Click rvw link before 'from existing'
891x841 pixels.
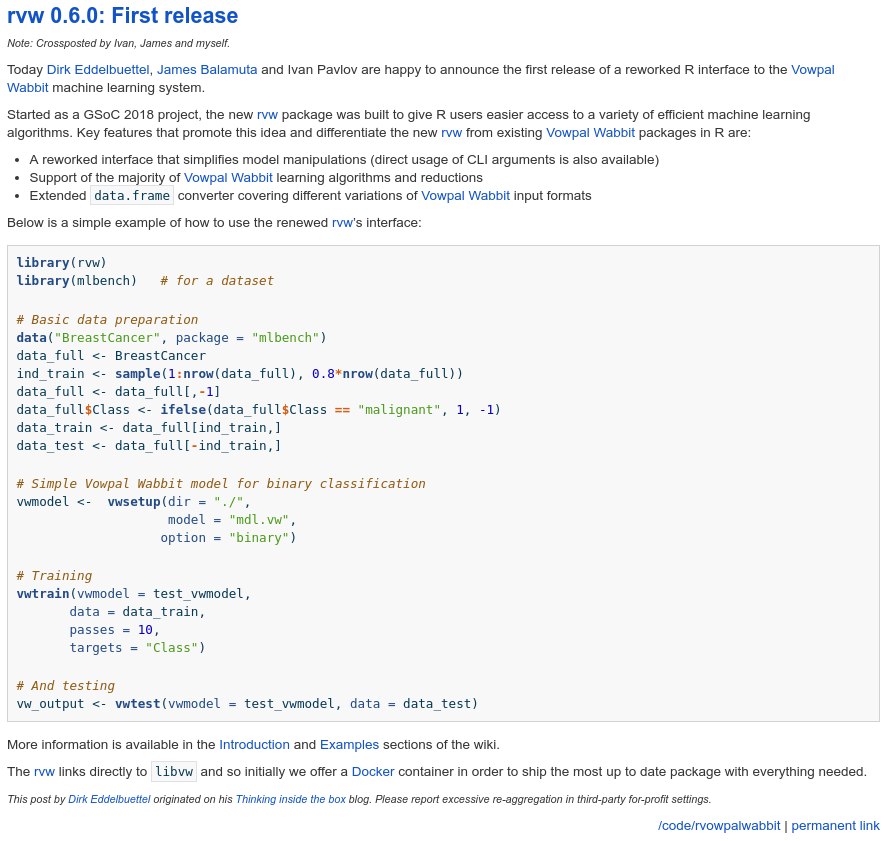[451, 133]
